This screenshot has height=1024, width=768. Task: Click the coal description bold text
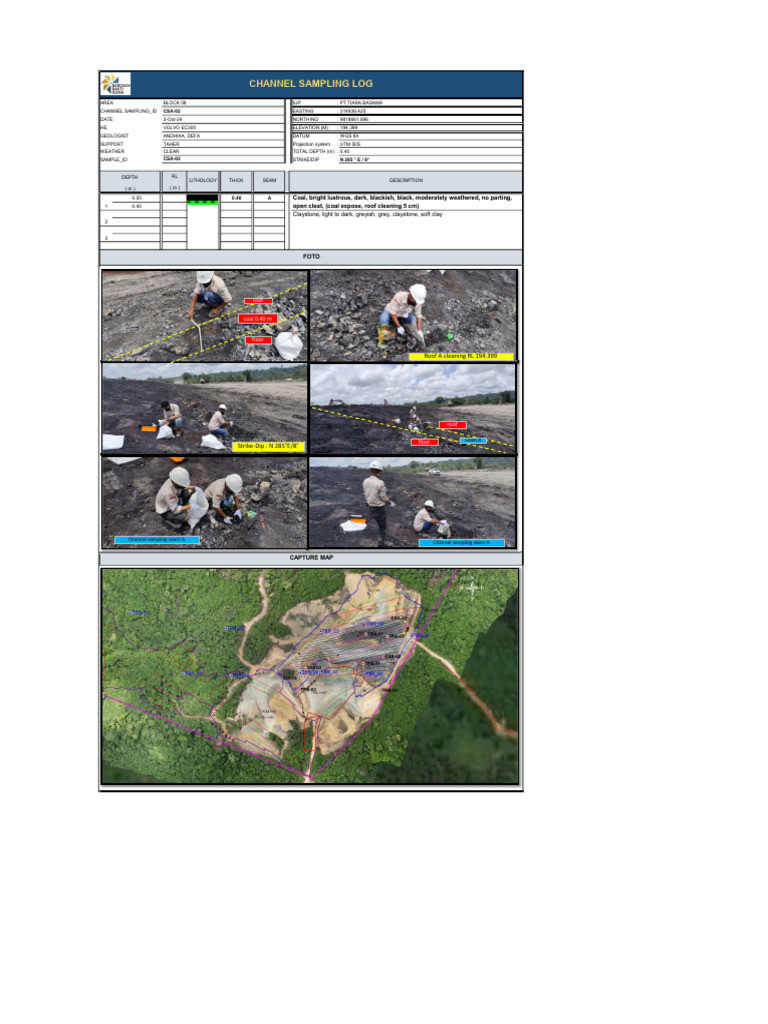pos(402,201)
